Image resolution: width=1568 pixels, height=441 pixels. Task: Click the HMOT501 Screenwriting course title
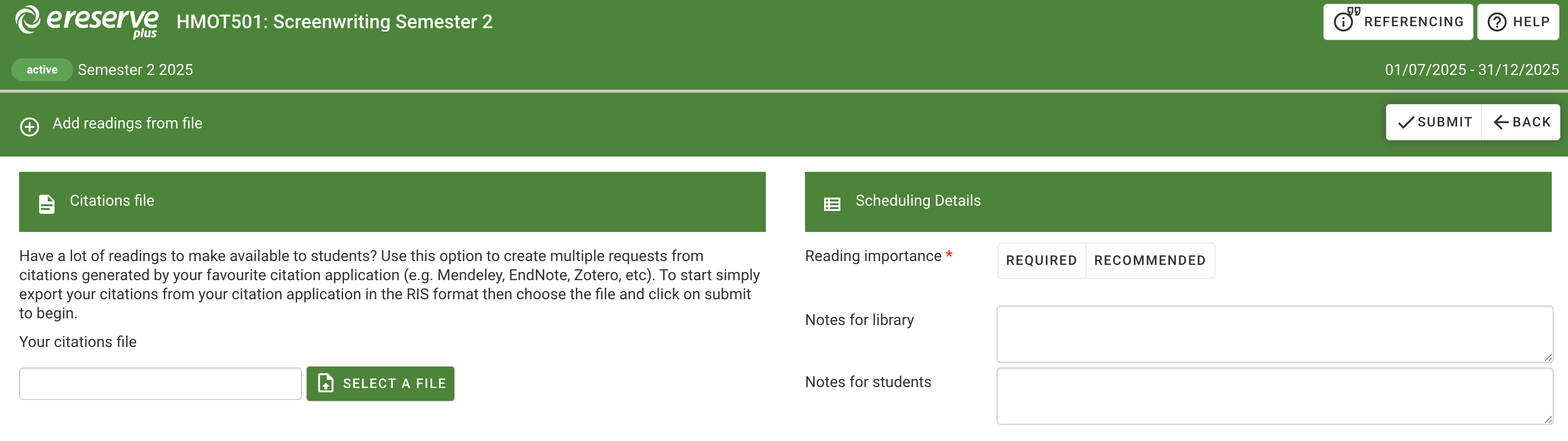334,22
